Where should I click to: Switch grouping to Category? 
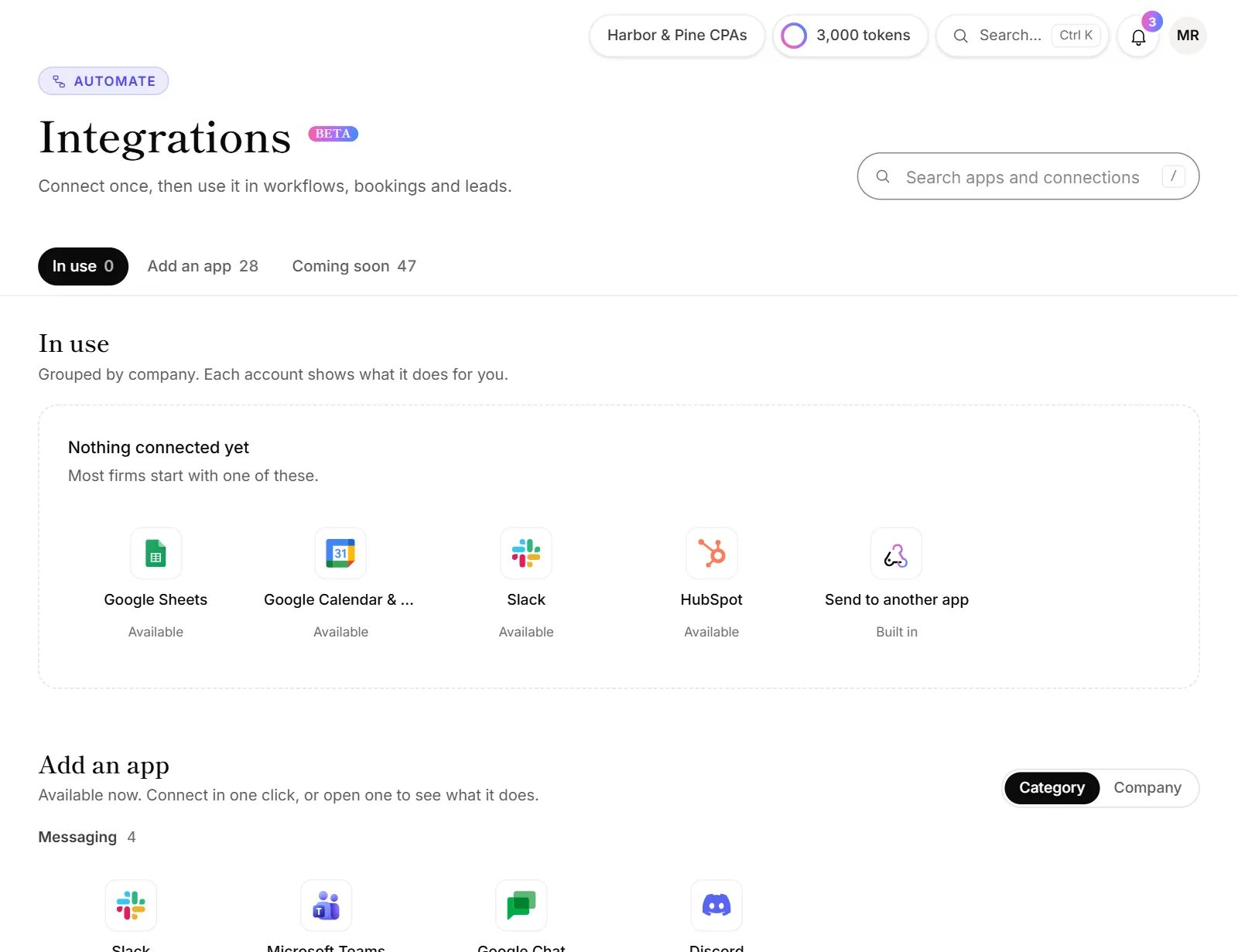1052,788
